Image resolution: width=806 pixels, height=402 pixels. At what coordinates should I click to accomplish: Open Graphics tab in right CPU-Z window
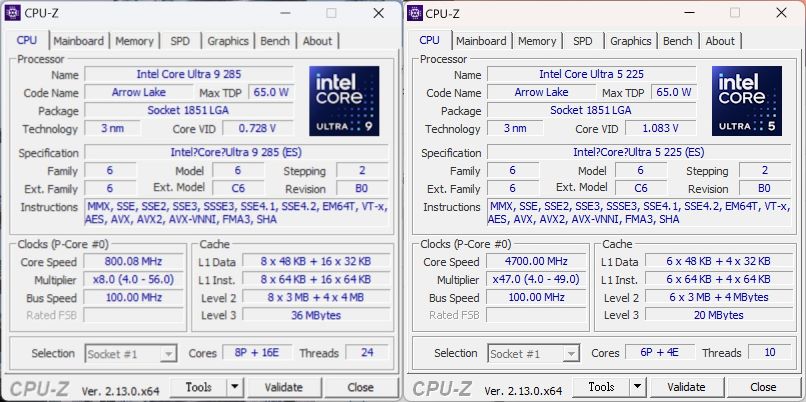(x=630, y=41)
